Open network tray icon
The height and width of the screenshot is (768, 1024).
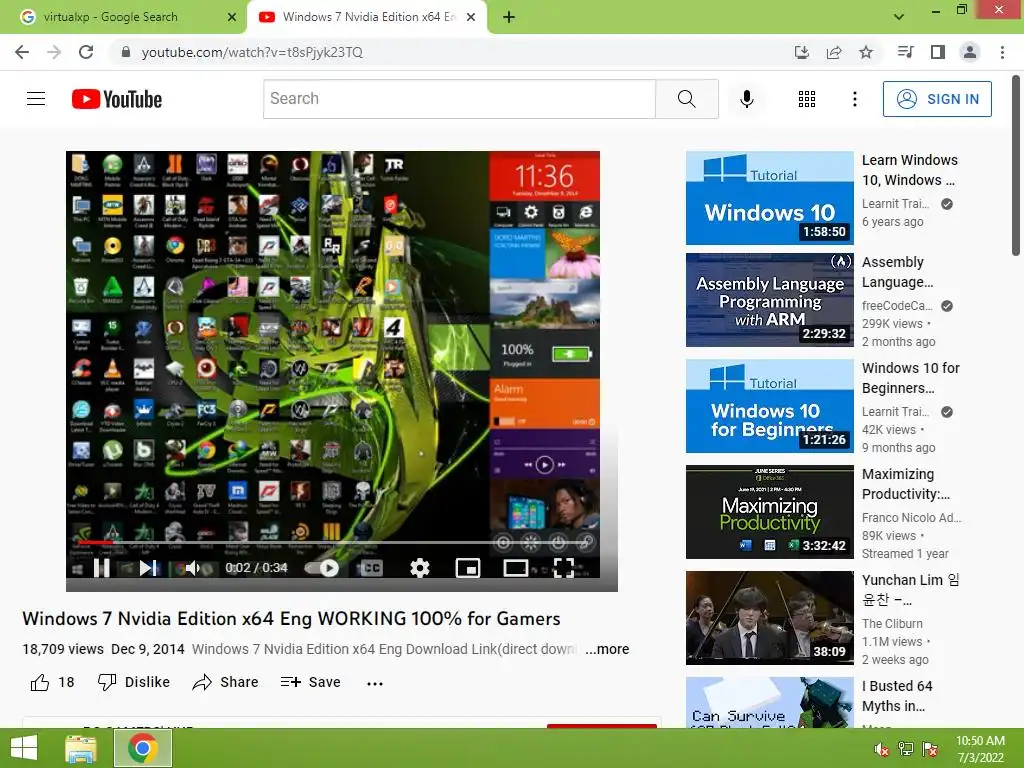(x=905, y=749)
